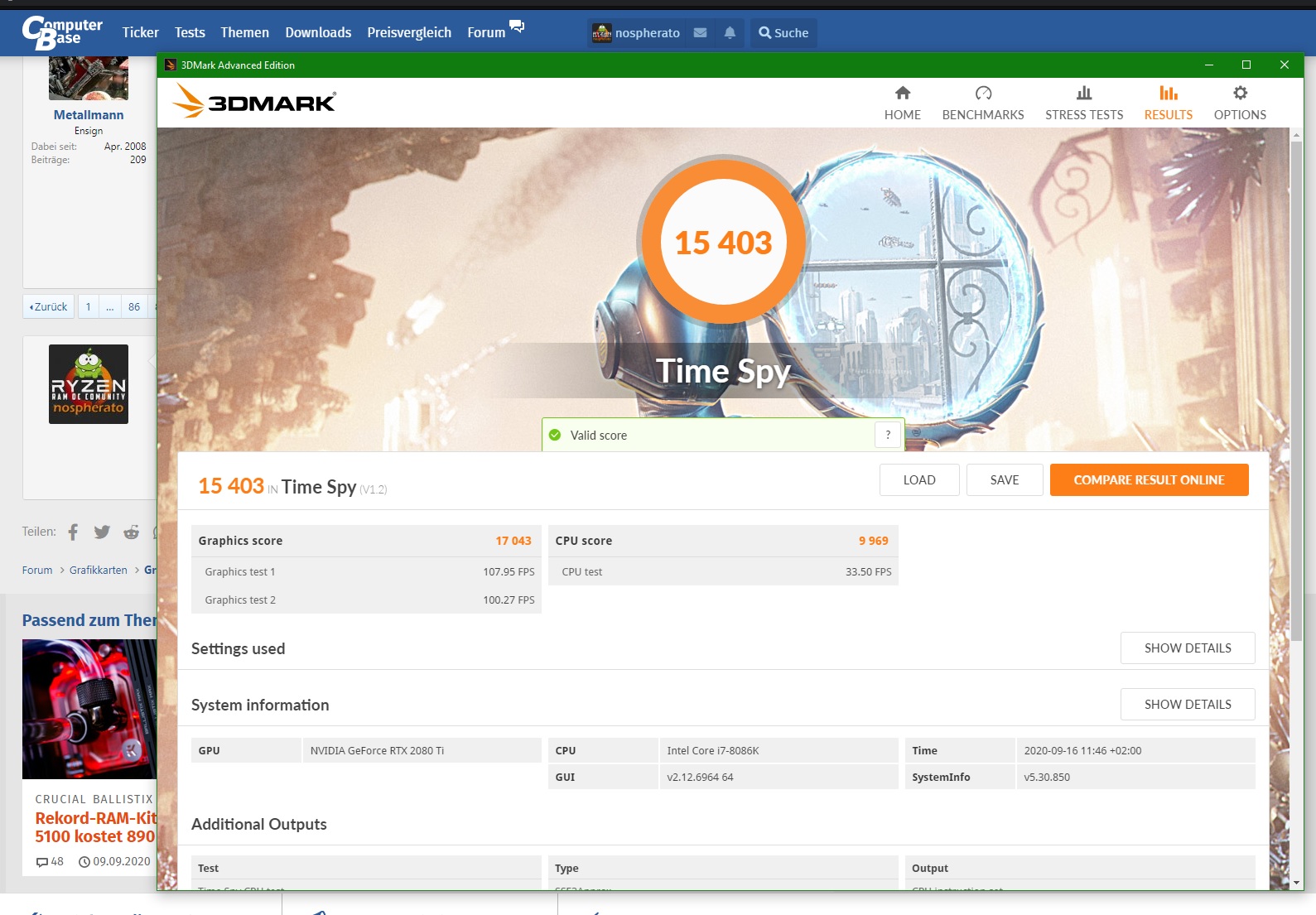Click Graphics test 1 row 107.95 FPS
Viewport: 1316px width, 915px height.
(x=366, y=571)
